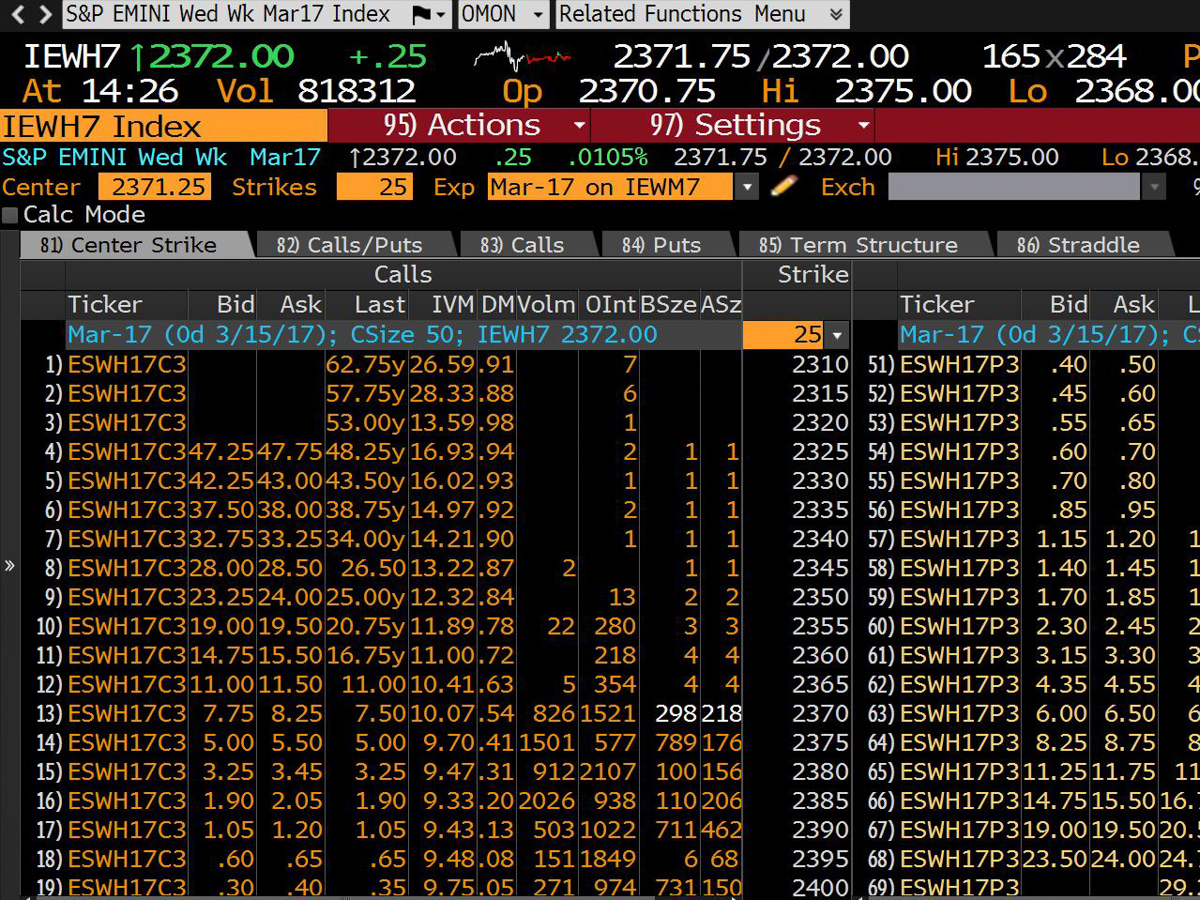Click the Vol 818312 value
This screenshot has height=900, width=1200.
click(356, 91)
